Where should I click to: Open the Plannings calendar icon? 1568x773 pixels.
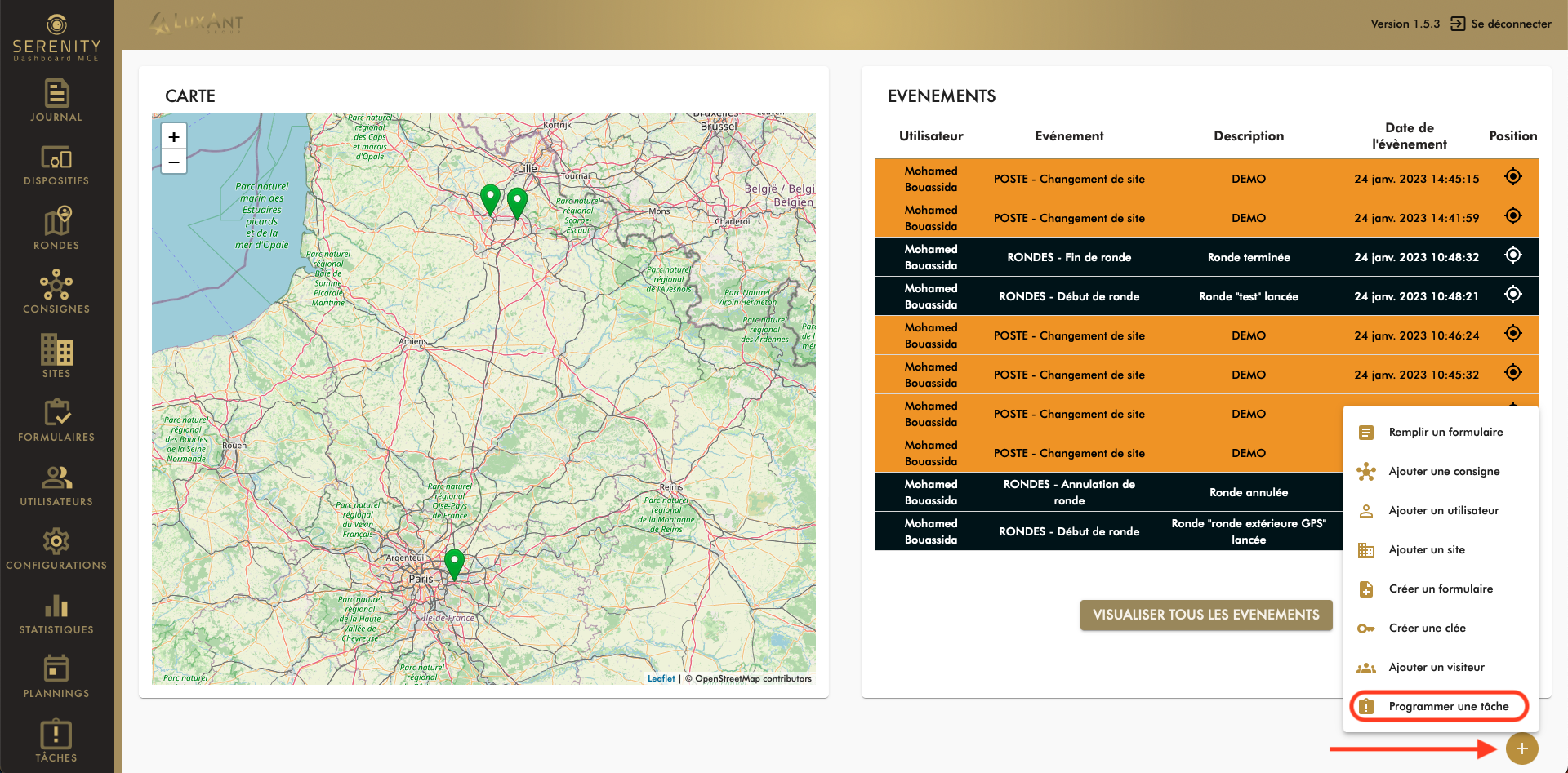coord(56,677)
